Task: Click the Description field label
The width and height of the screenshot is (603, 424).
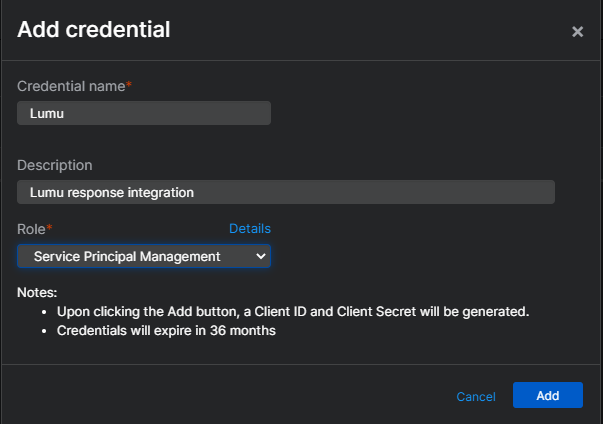Action: pos(55,165)
